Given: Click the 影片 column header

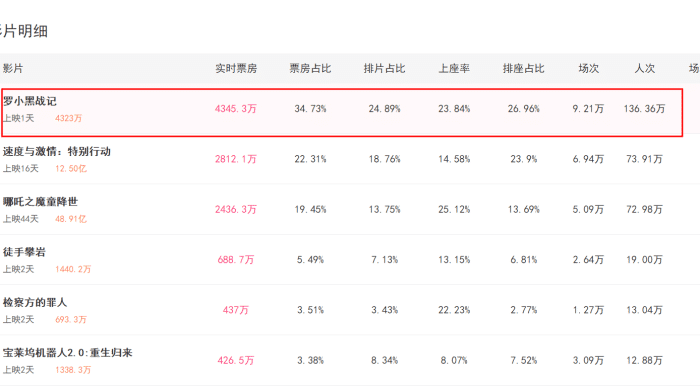Looking at the screenshot, I should (13, 69).
